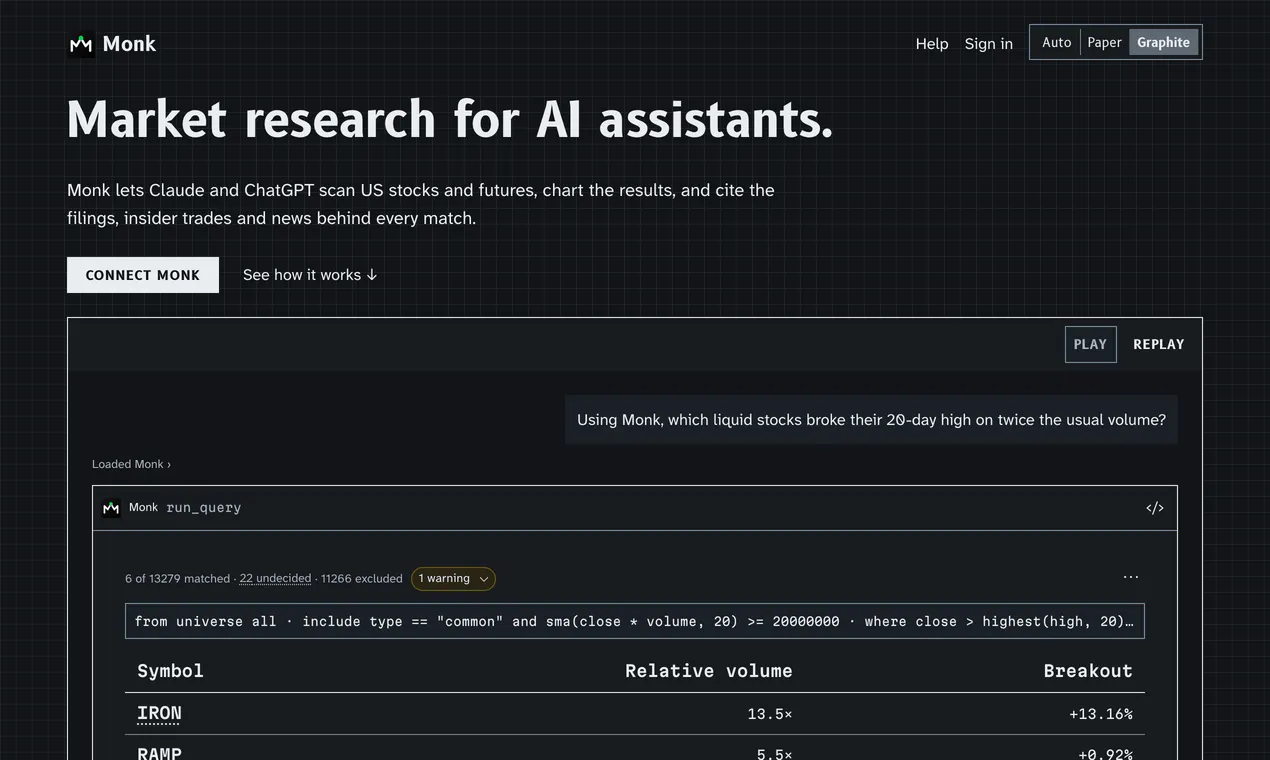
Task: Click the Replay button
Action: (1158, 344)
